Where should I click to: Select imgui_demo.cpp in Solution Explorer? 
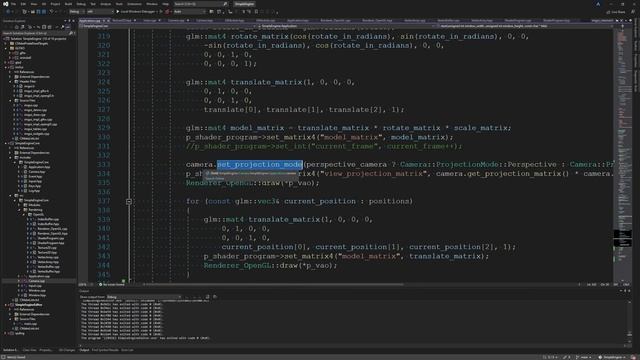click(35, 110)
